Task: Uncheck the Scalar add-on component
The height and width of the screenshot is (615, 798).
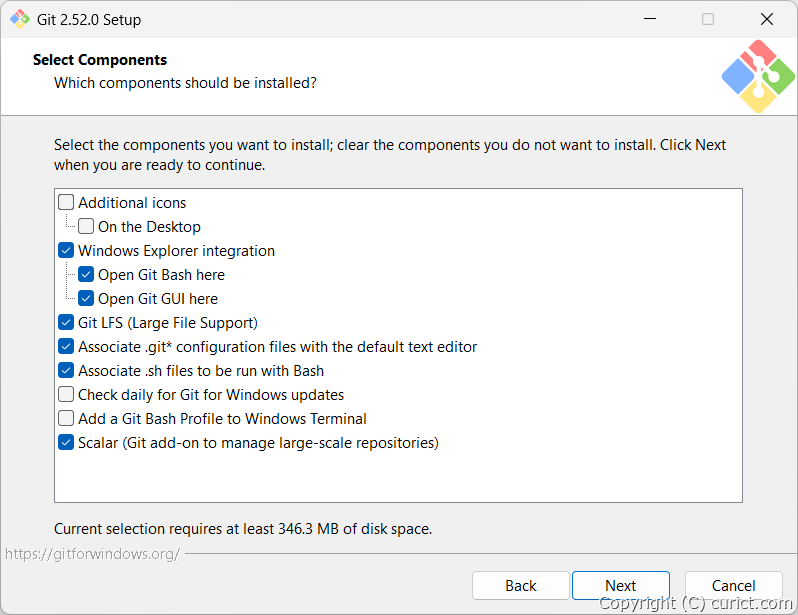Action: pyautogui.click(x=66, y=443)
